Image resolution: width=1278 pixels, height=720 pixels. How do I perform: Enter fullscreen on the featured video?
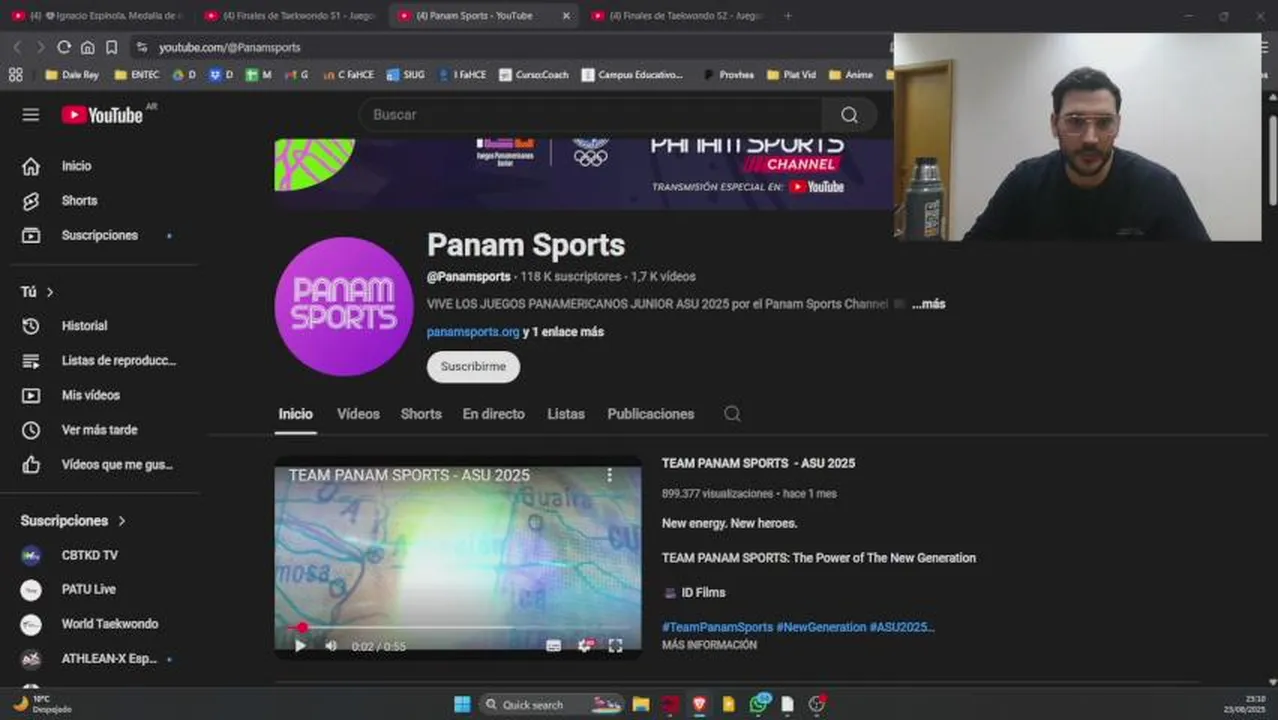coord(616,646)
